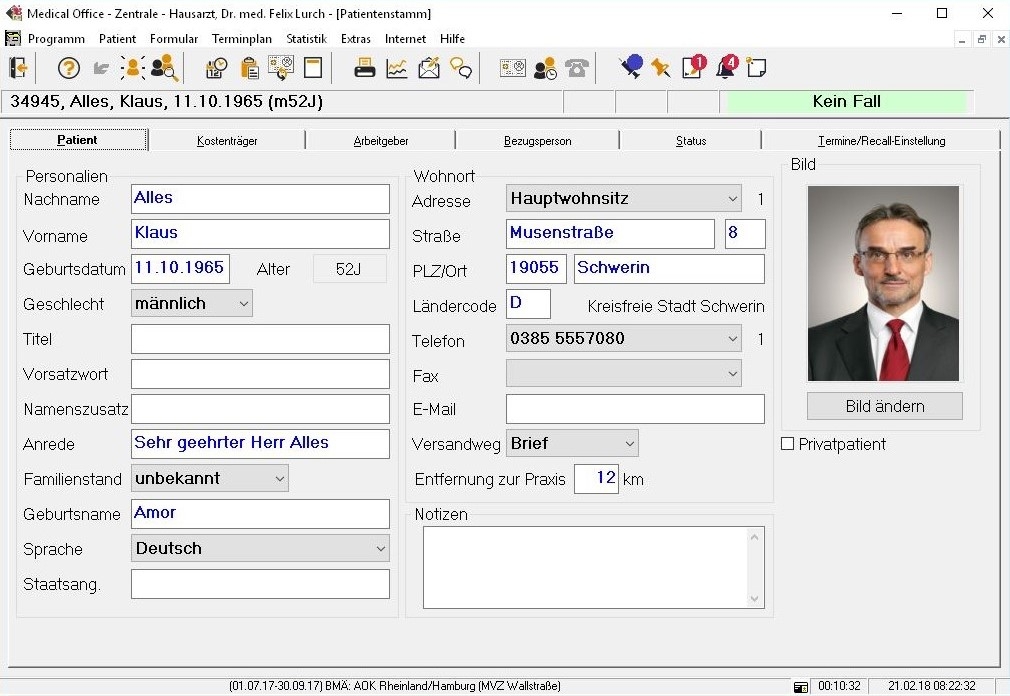Click the yellow pushpin icon
This screenshot has width=1010, height=696.
click(660, 68)
